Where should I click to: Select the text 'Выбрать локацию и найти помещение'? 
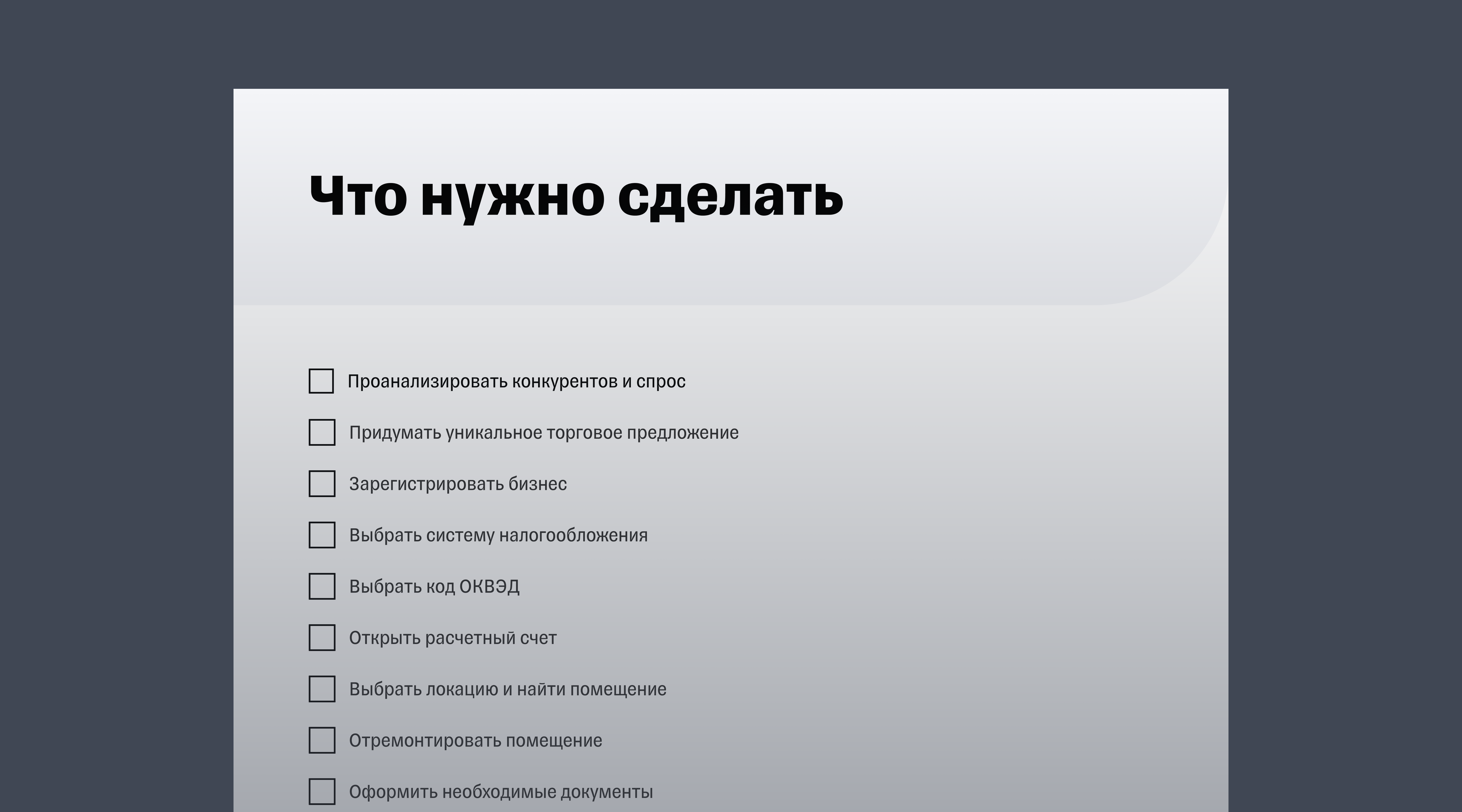(508, 689)
